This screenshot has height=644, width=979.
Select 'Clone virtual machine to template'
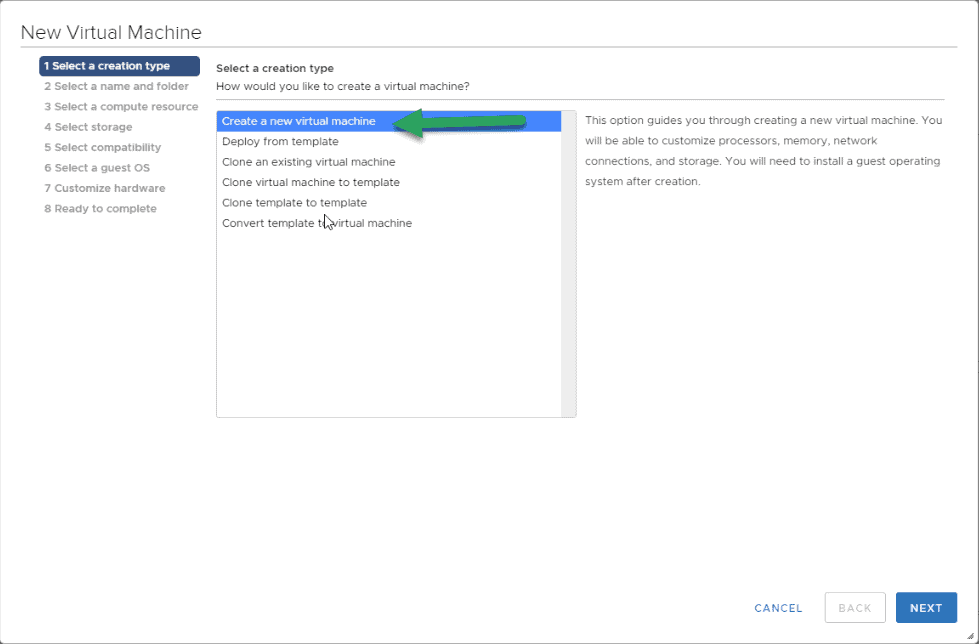(x=388, y=182)
